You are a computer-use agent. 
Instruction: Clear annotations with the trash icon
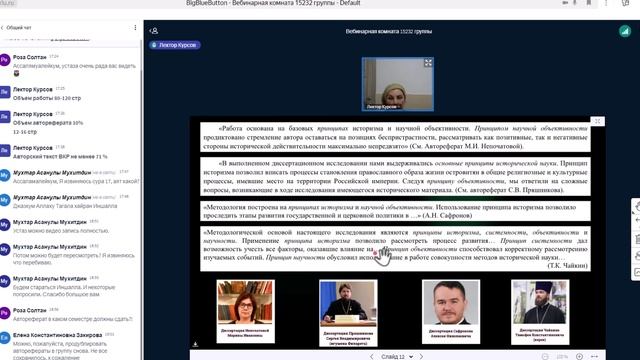pyautogui.click(x=637, y=239)
